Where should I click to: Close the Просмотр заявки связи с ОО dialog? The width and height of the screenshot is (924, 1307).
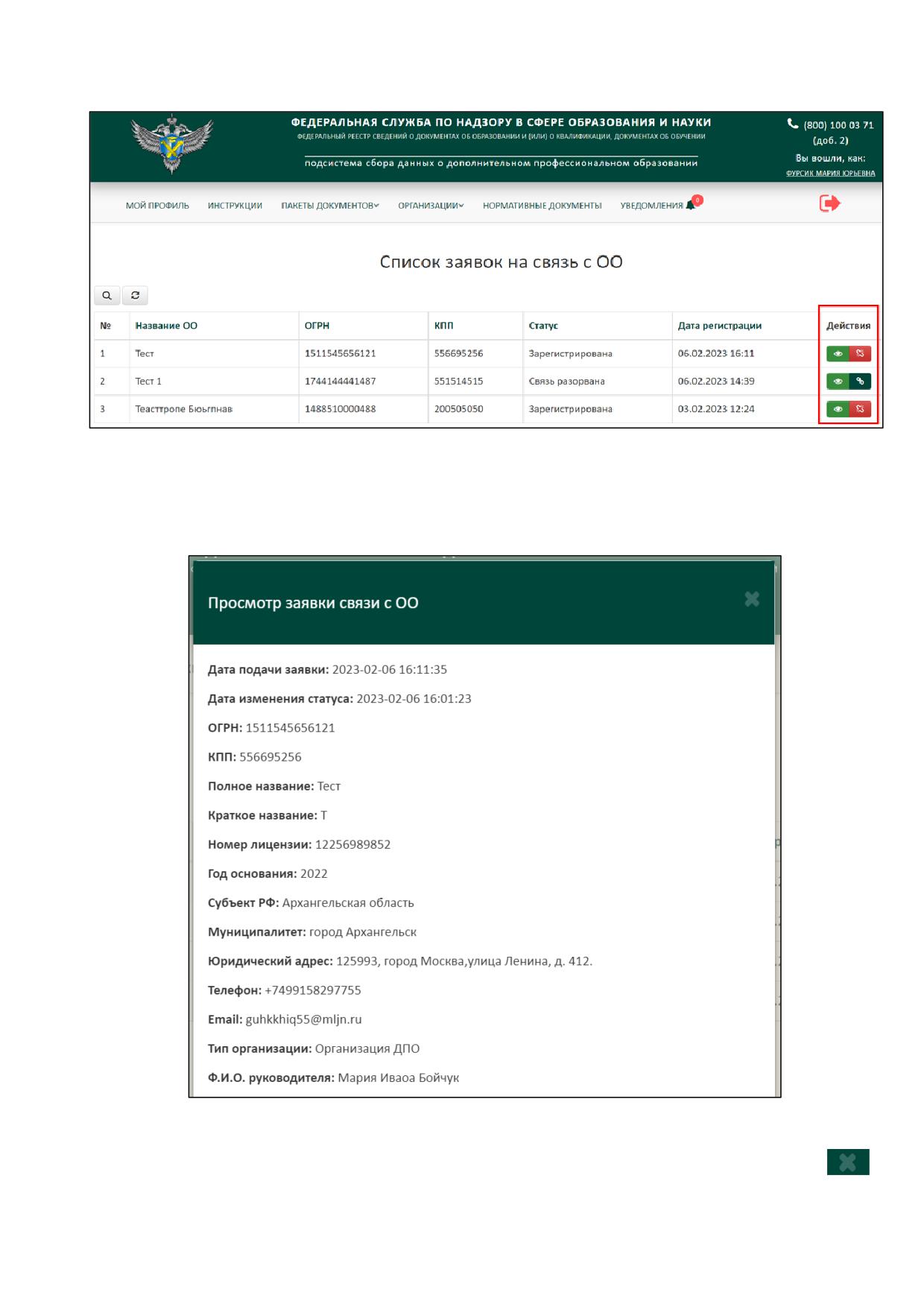(x=752, y=599)
